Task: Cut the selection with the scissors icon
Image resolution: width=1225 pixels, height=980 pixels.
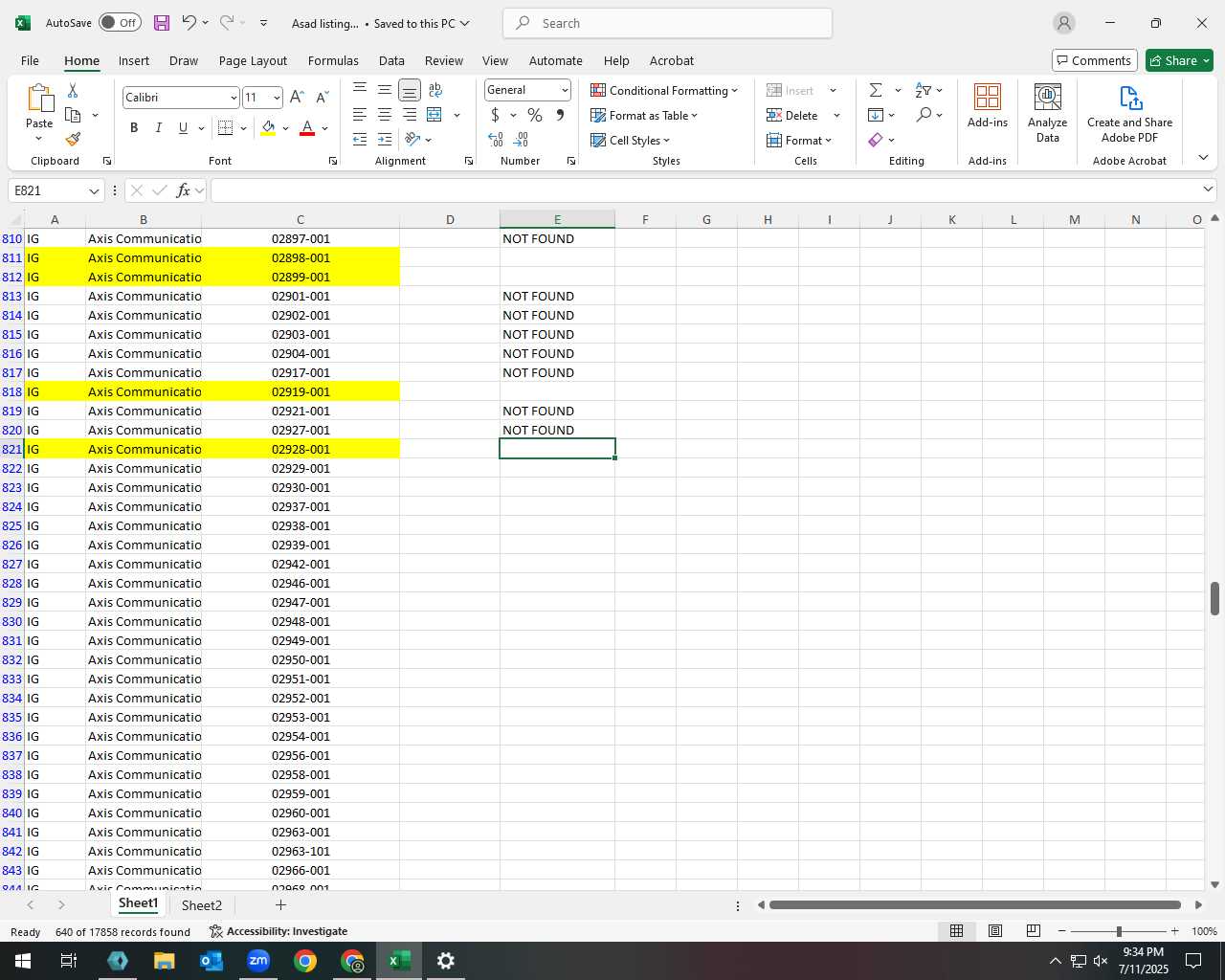Action: (73, 90)
